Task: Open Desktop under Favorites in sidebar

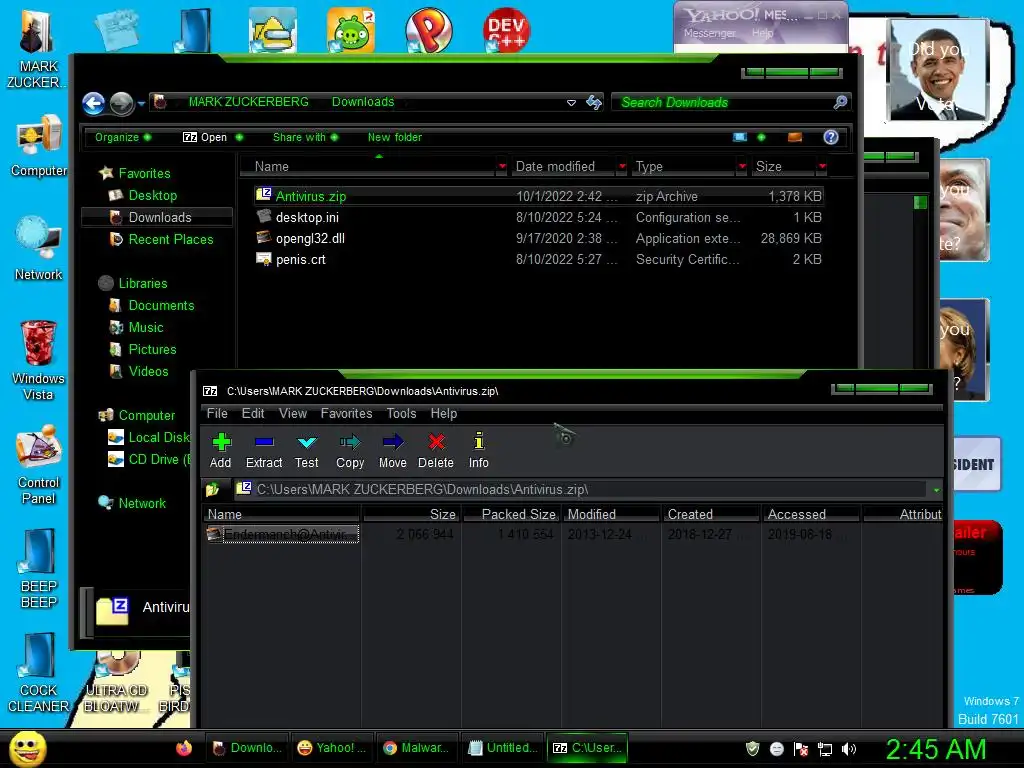Action: [x=152, y=195]
